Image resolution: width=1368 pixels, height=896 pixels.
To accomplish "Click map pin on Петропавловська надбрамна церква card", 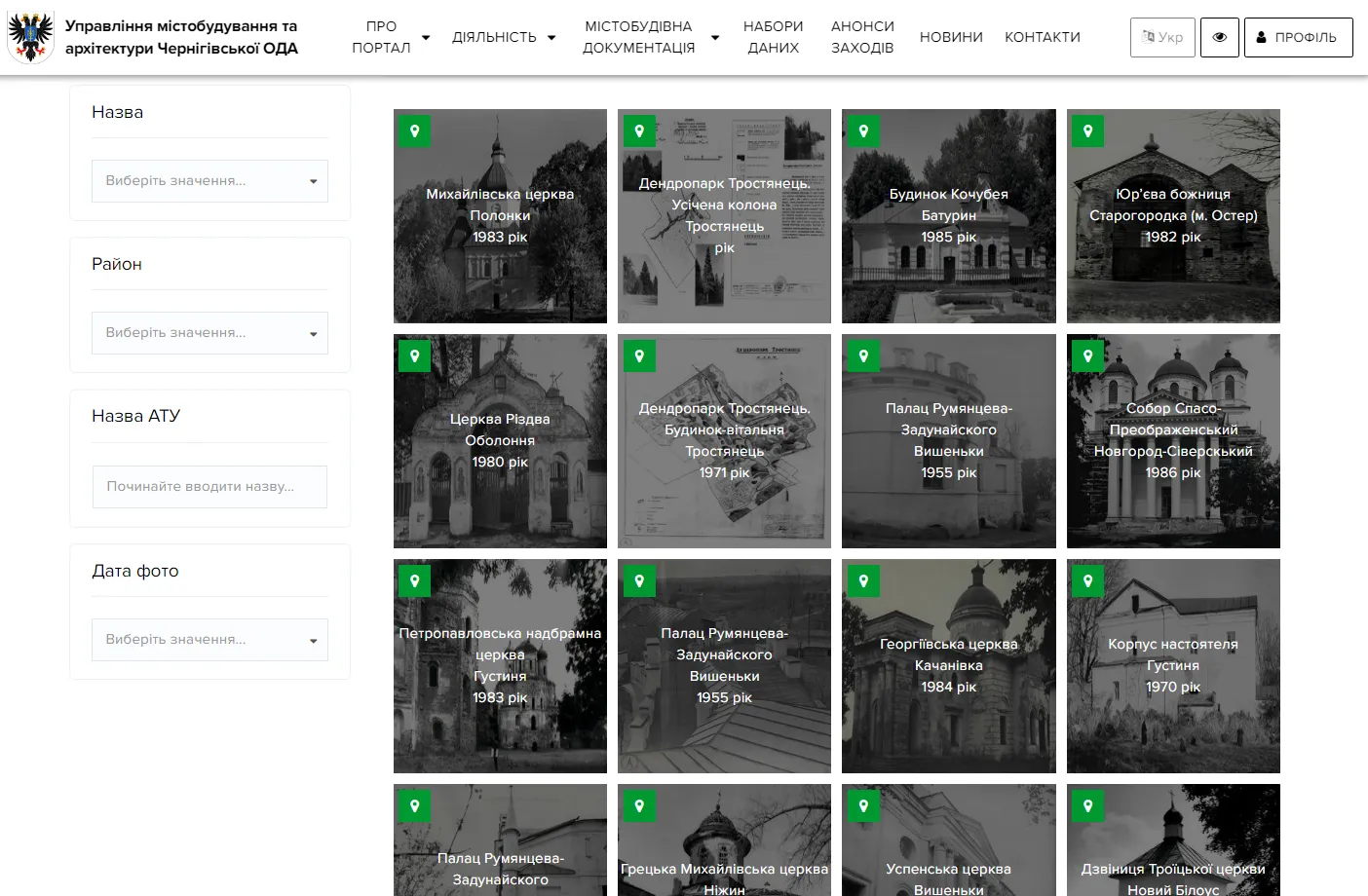I will coord(415,581).
